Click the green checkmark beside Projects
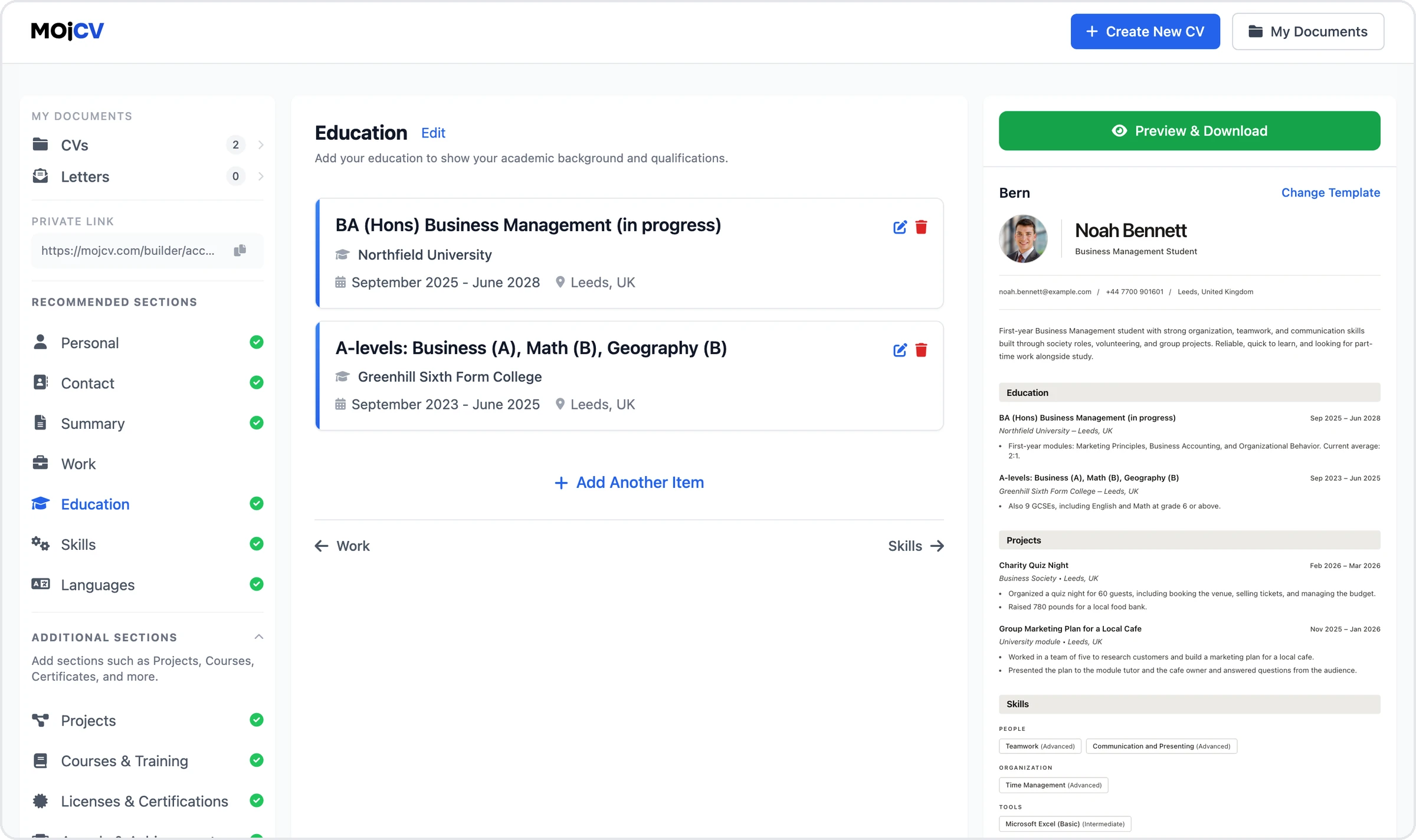1416x840 pixels. tap(257, 720)
